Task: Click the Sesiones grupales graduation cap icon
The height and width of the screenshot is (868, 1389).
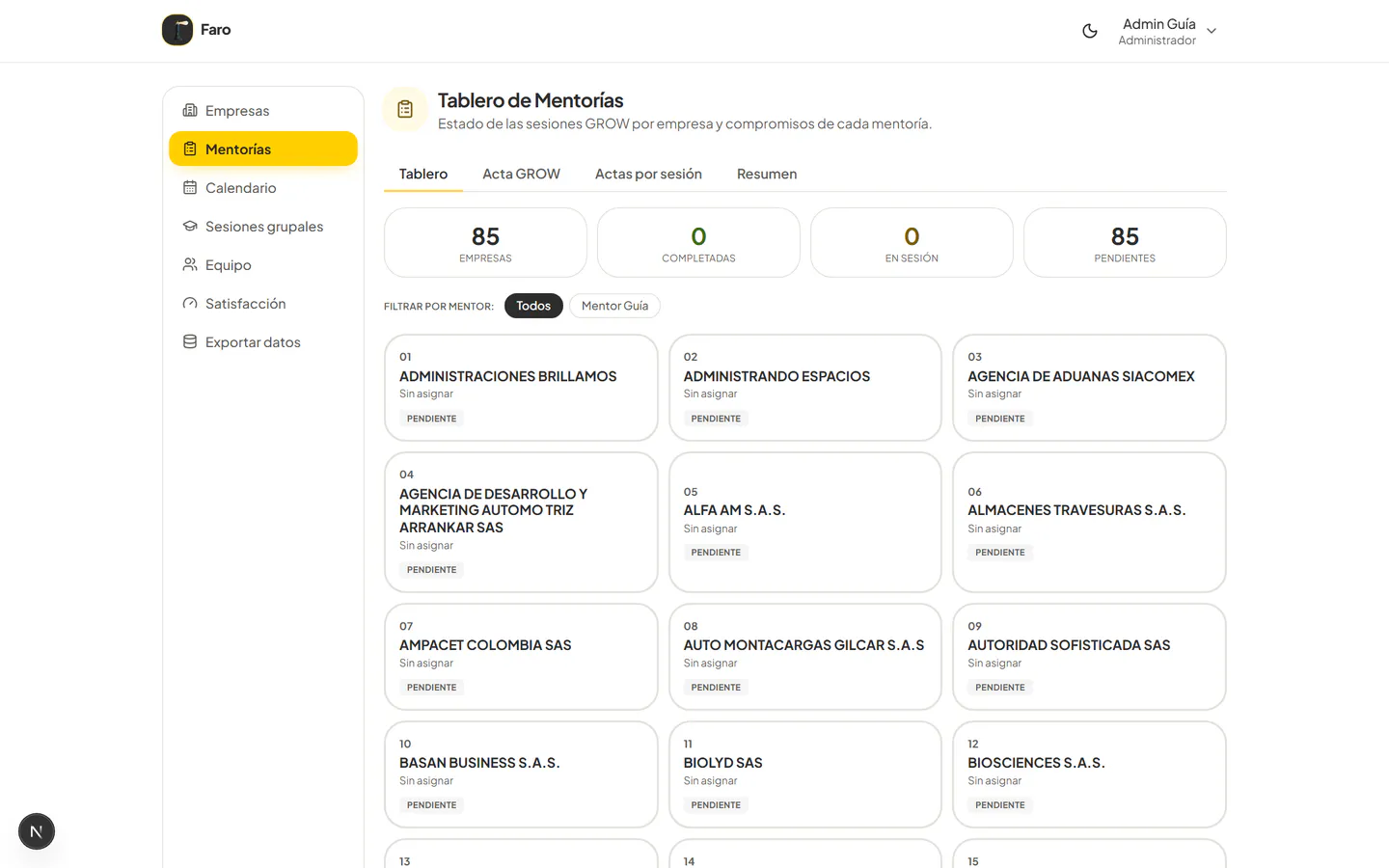Action: 190,226
